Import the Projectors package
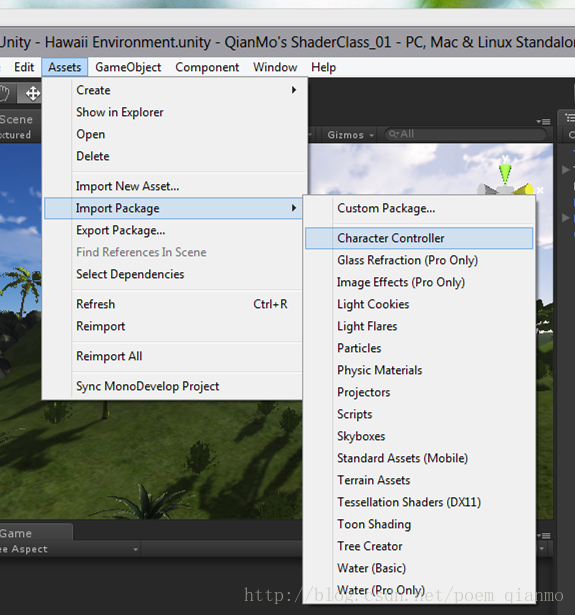 point(419,392)
